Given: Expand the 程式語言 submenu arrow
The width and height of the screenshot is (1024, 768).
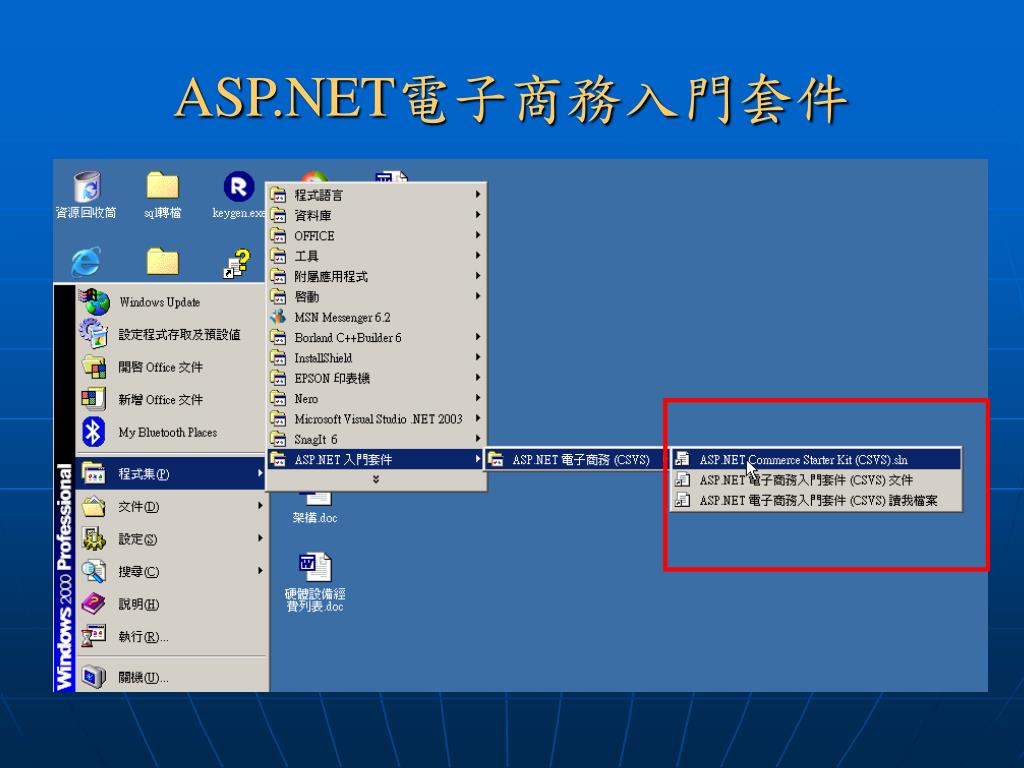Looking at the screenshot, I should coord(478,195).
